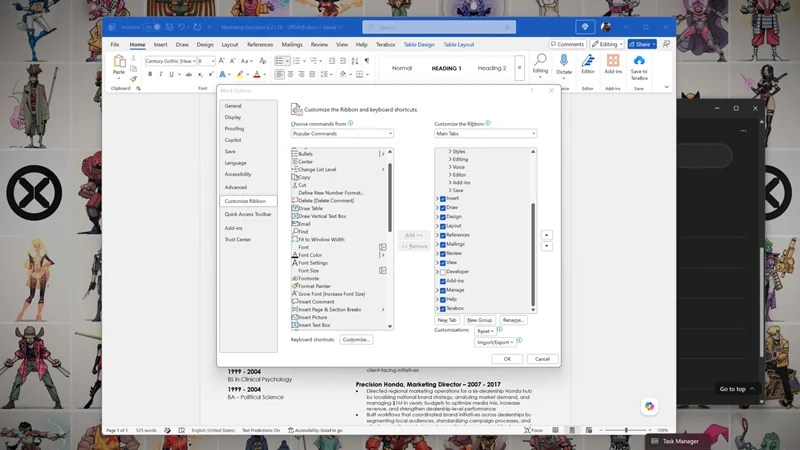The image size is (800, 450).
Task: Uncheck the Terabox tab checkbox
Action: coord(443,309)
